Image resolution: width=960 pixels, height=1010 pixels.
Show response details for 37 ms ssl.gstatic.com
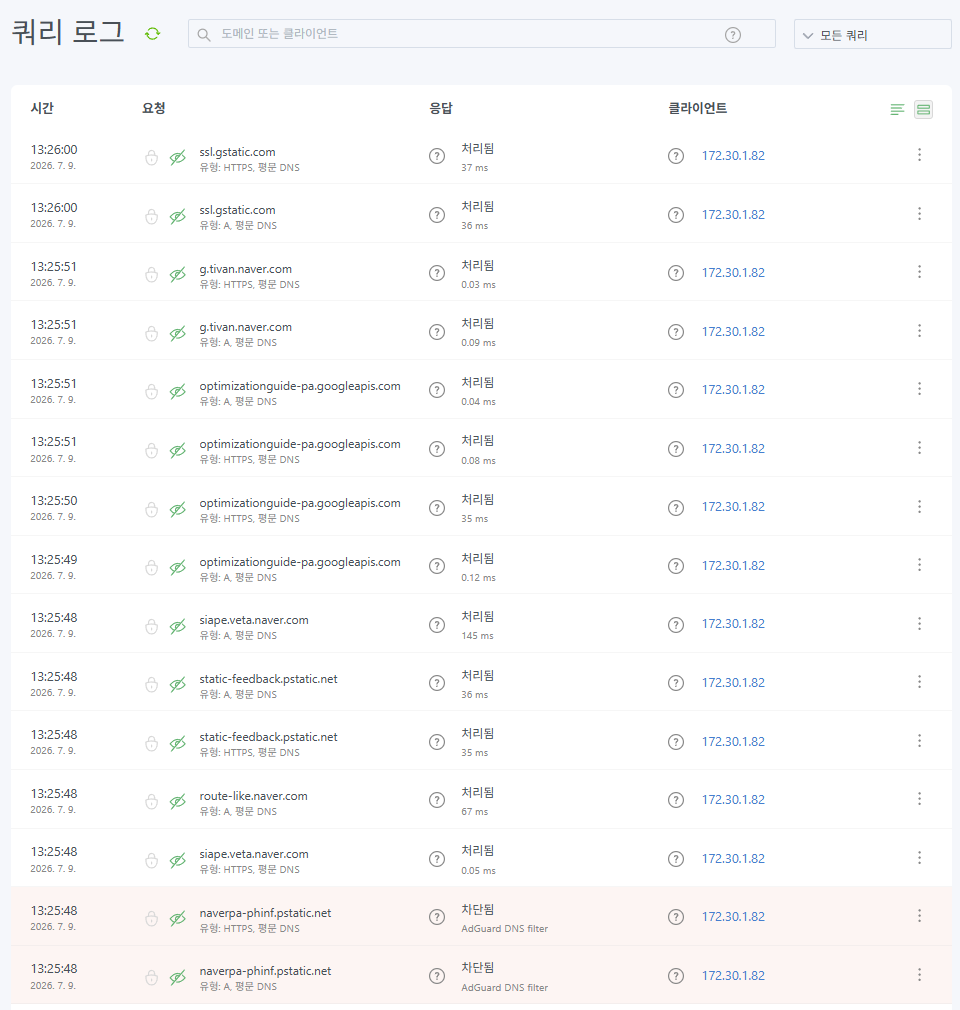437,156
